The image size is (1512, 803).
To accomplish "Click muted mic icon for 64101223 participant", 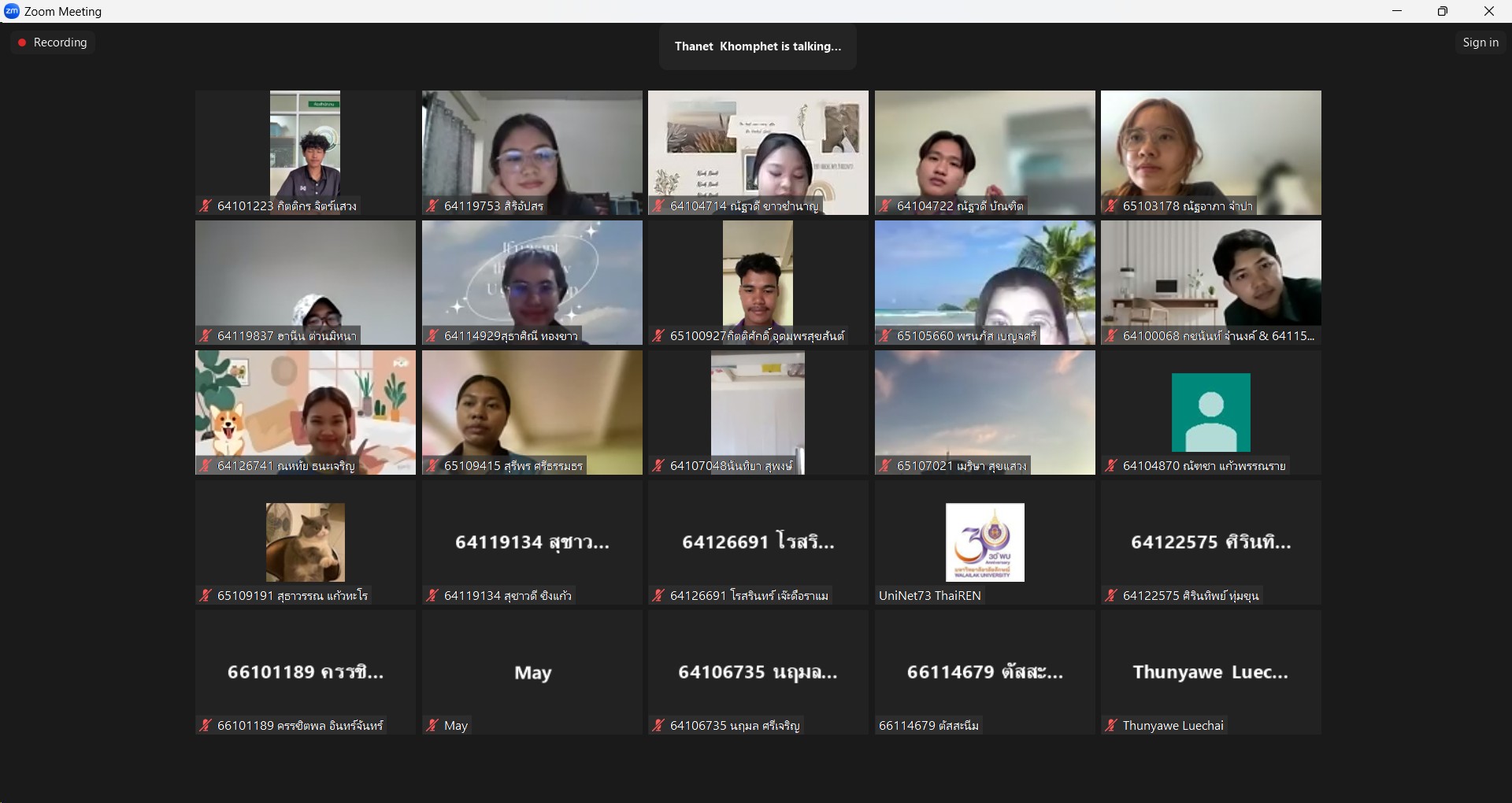I will pos(206,206).
